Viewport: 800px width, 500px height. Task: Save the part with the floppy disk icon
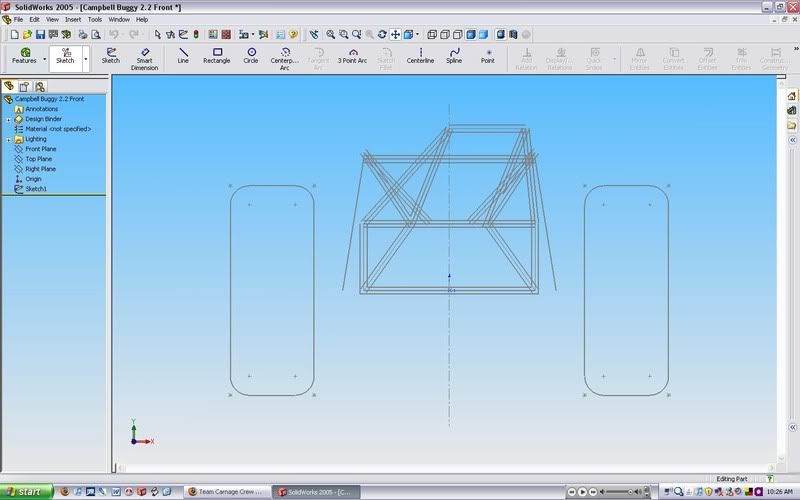[x=40, y=35]
